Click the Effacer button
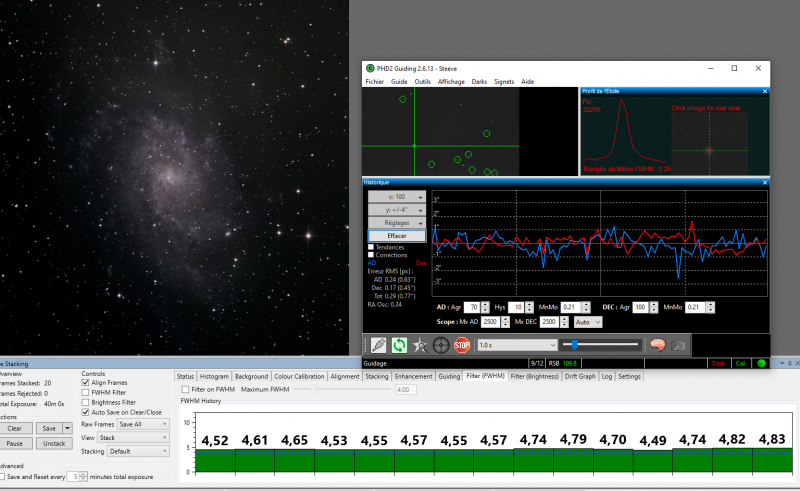The height and width of the screenshot is (491, 800). [397, 236]
